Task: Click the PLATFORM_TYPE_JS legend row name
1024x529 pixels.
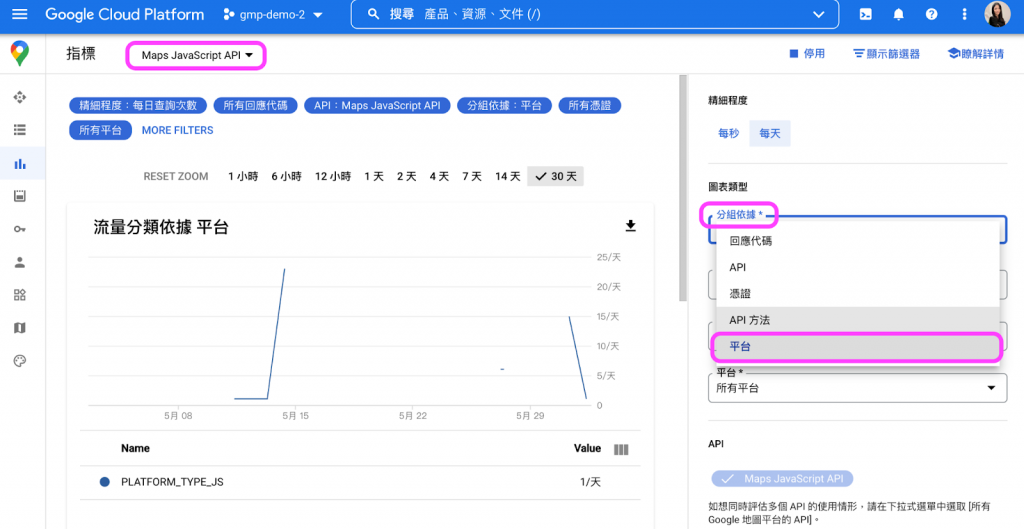Action: [172, 482]
